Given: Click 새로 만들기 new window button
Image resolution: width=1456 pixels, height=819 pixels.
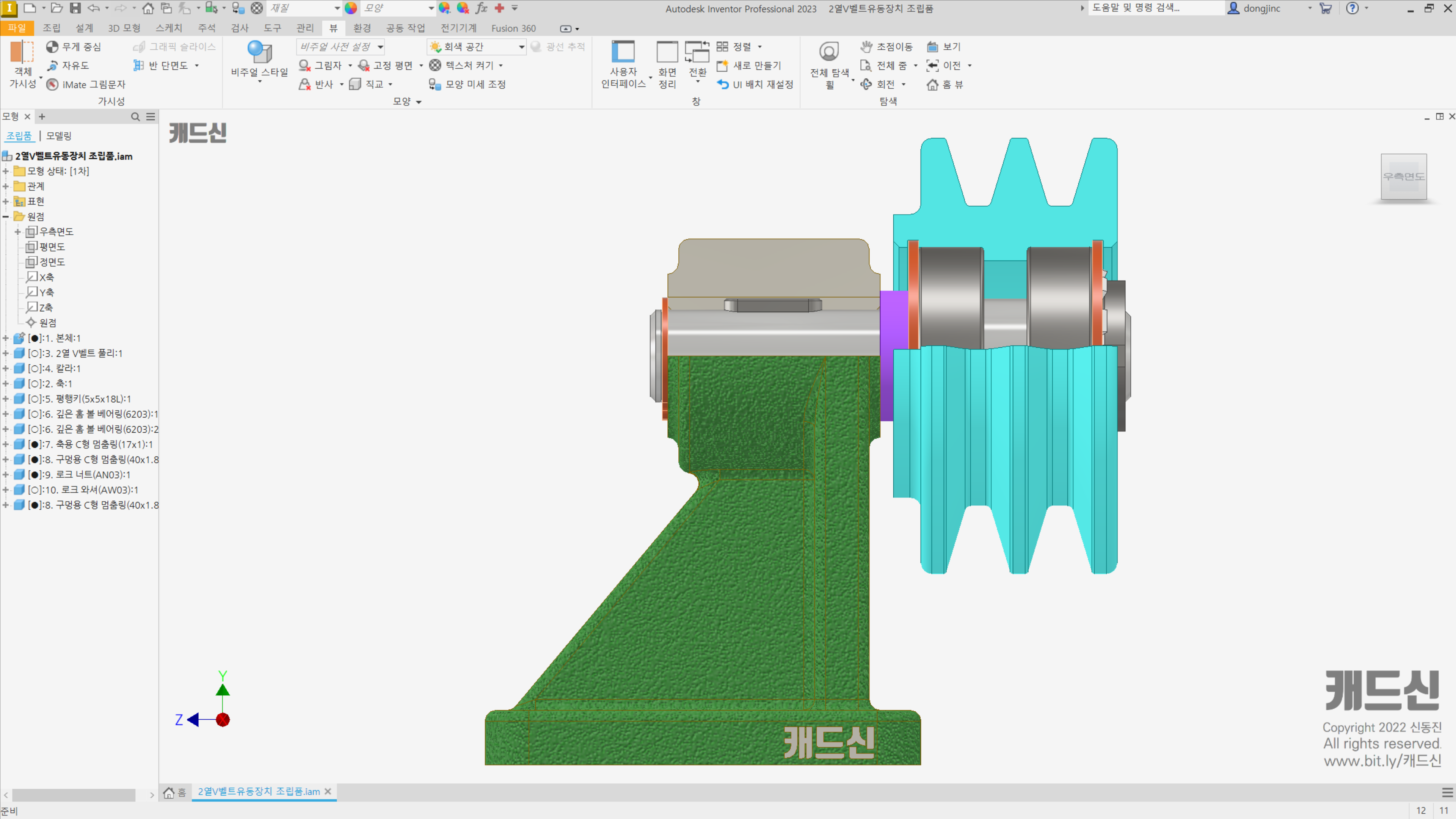Looking at the screenshot, I should point(749,66).
